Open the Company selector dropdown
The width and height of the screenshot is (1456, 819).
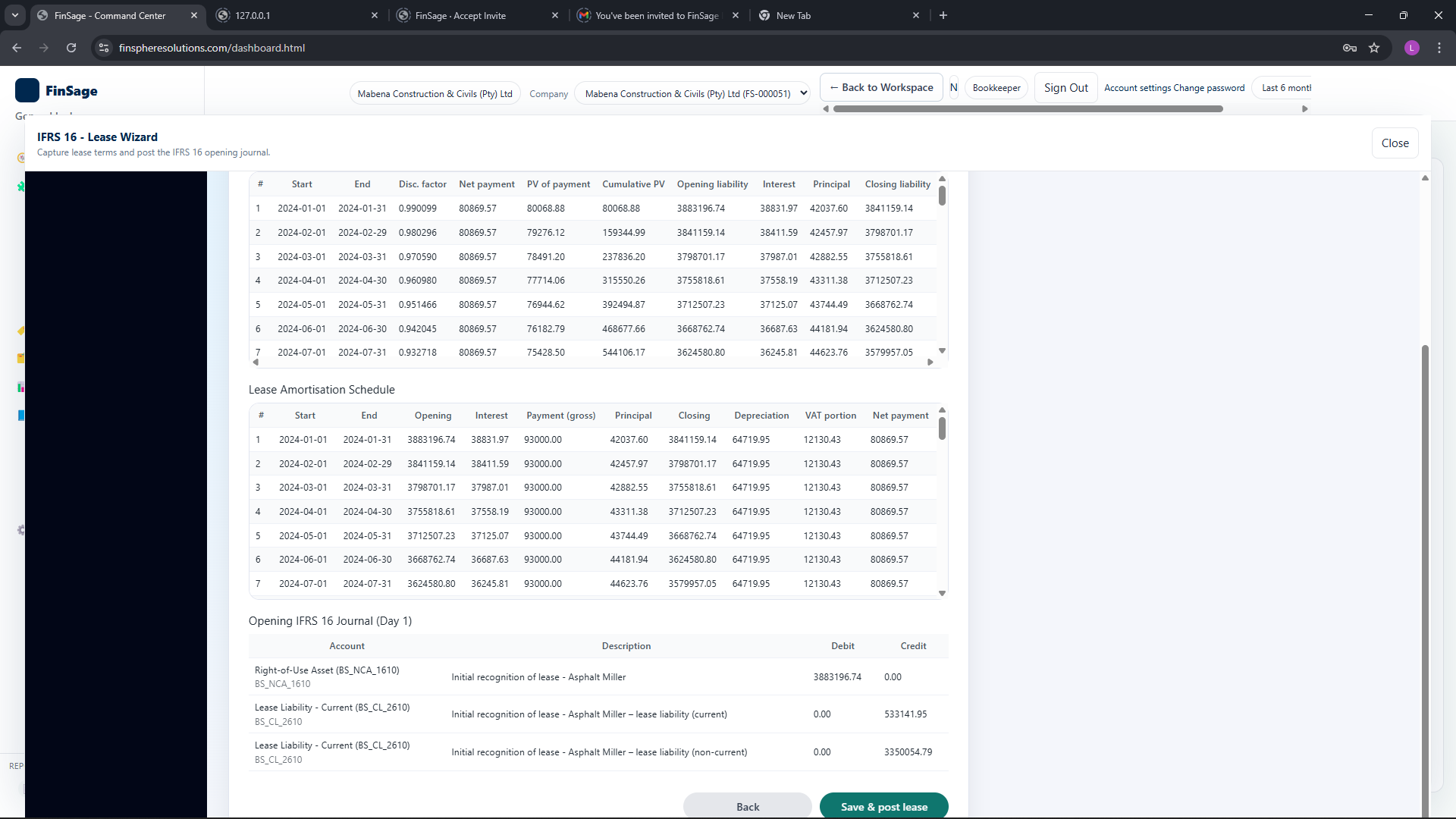pos(692,93)
